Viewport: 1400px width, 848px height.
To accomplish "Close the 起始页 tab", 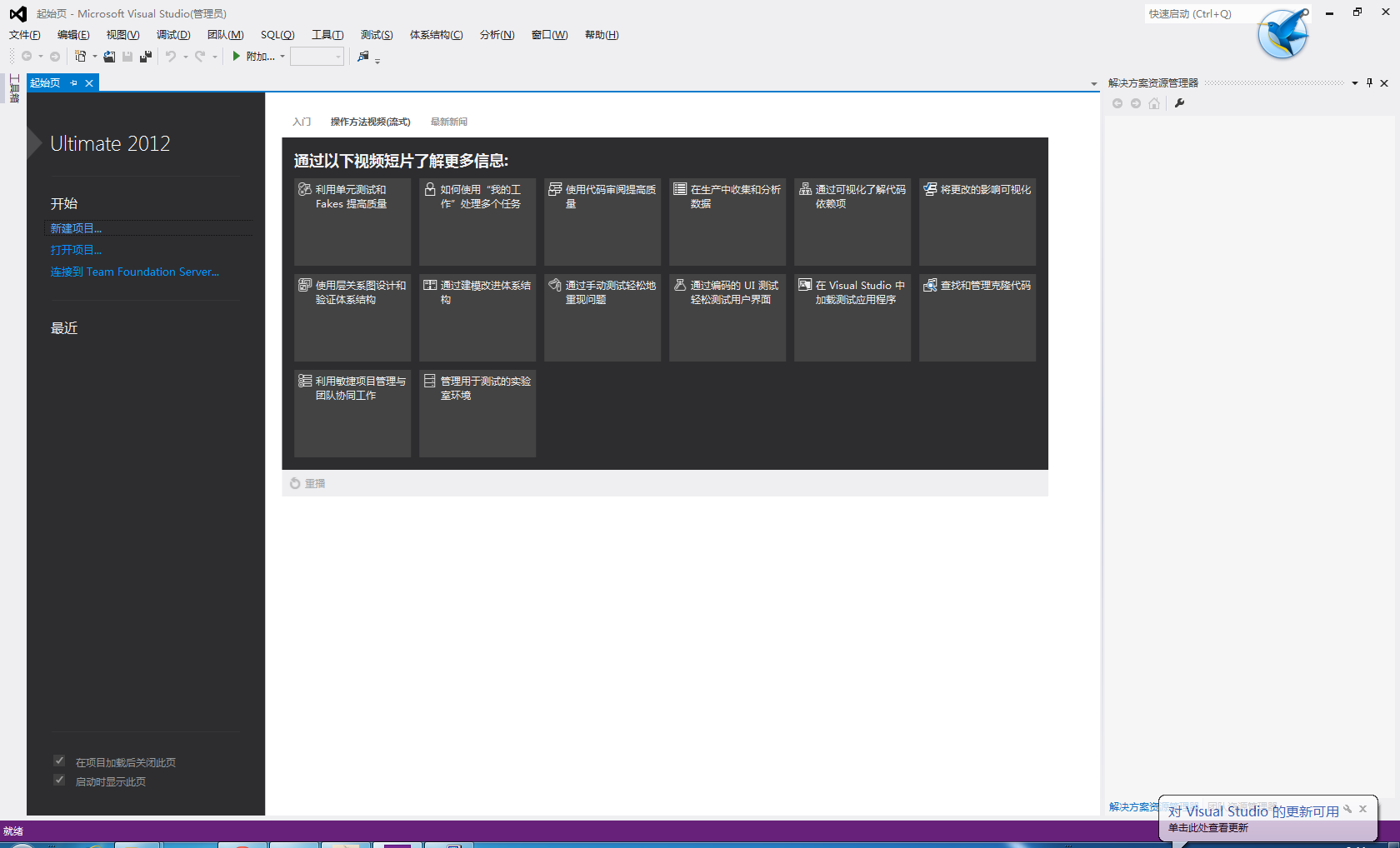I will pyautogui.click(x=89, y=83).
